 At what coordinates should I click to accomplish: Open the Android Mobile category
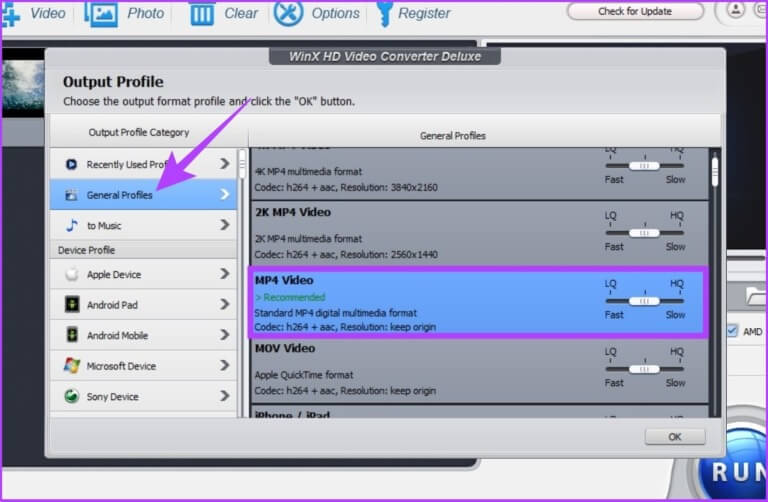(x=143, y=335)
